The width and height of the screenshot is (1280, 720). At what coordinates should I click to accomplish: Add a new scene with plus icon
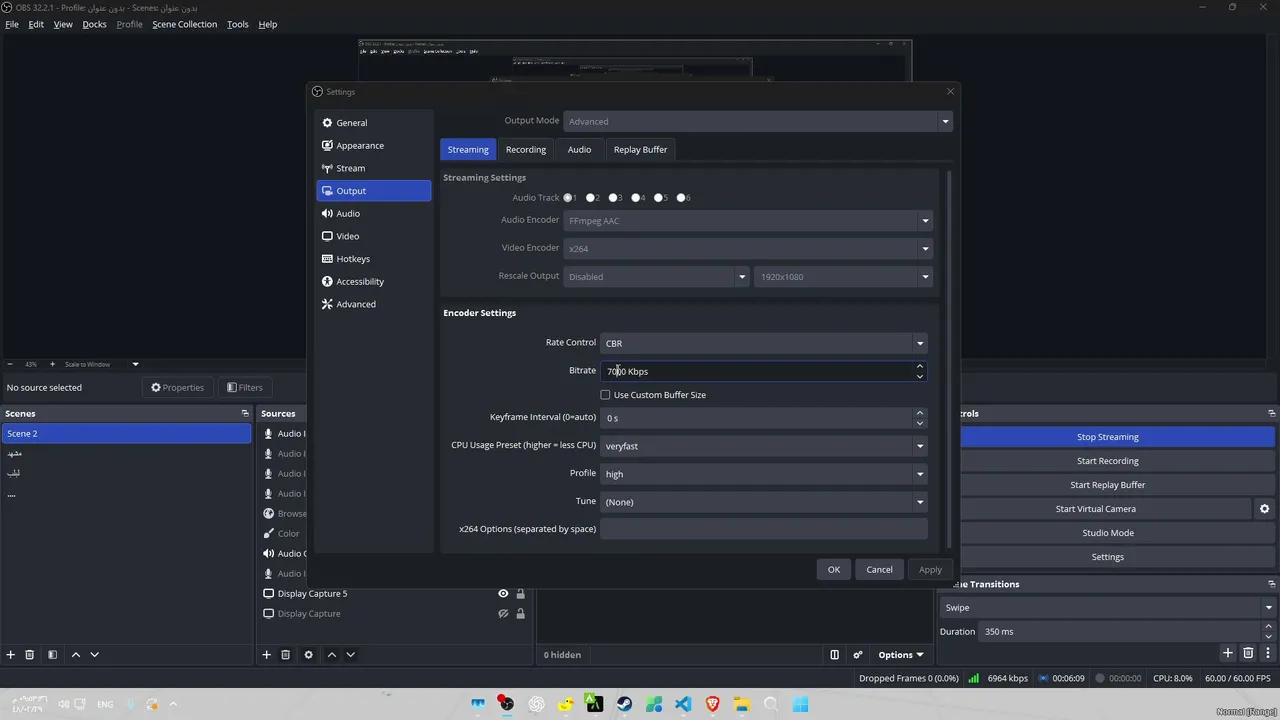coord(11,655)
